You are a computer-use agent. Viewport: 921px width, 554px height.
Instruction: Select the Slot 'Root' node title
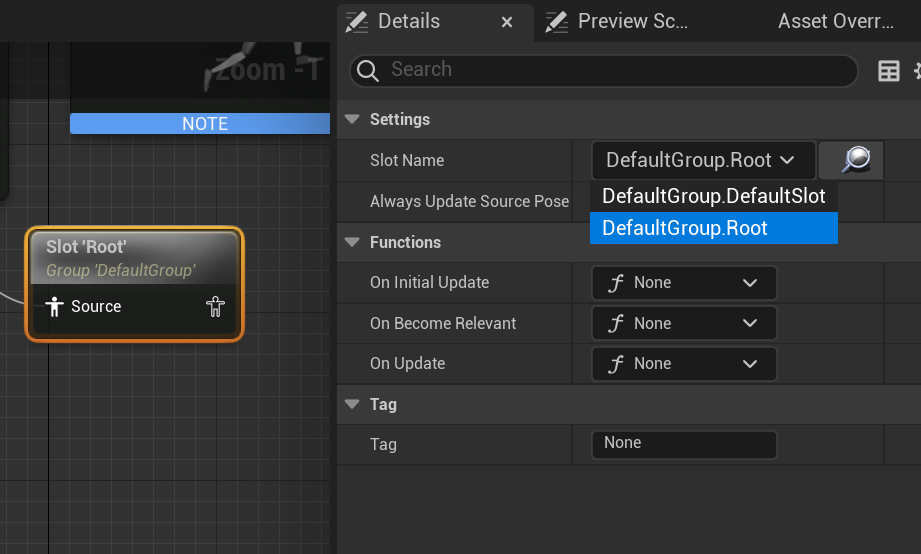[87, 247]
